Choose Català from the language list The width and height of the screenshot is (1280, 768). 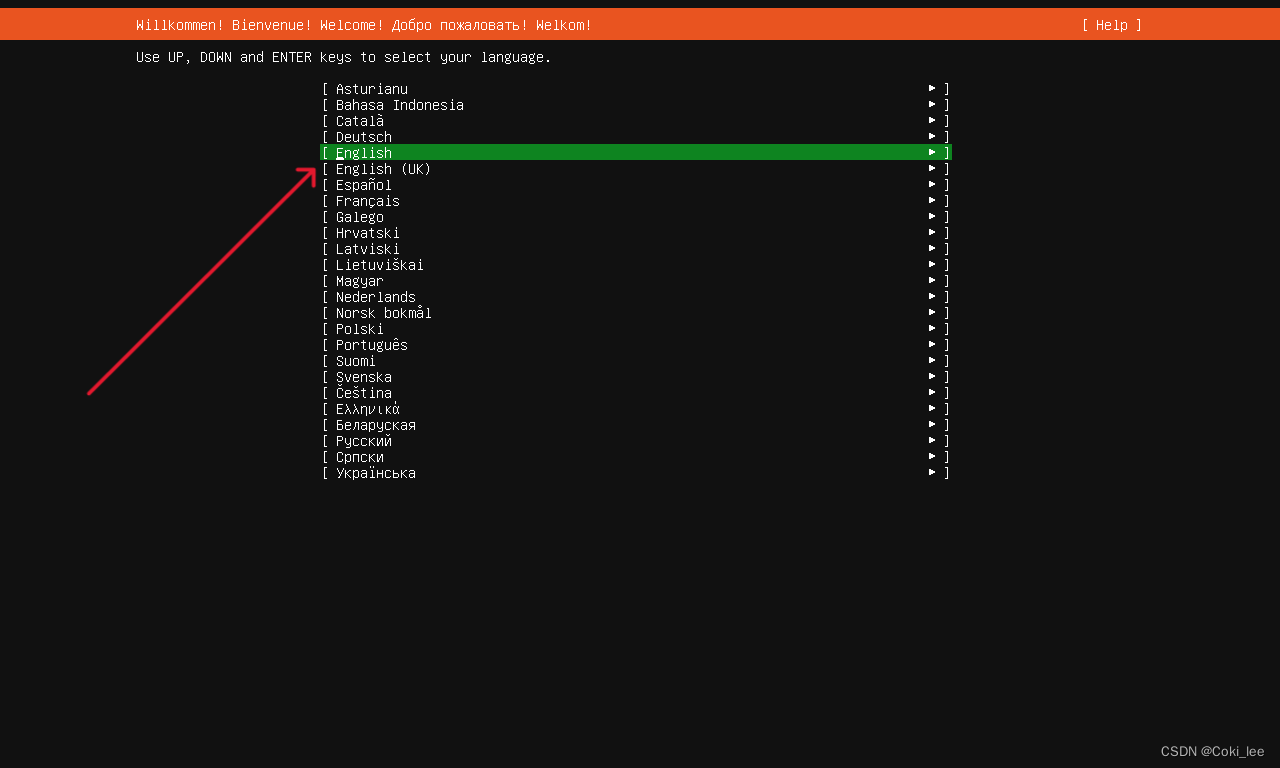360,120
